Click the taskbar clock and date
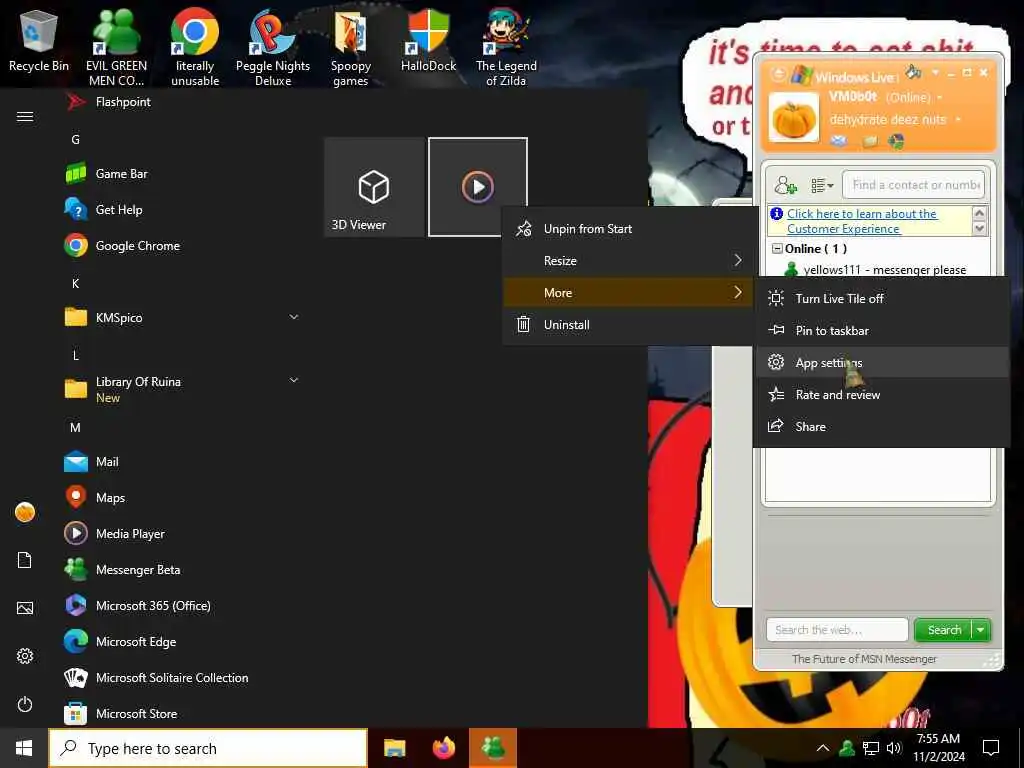Image resolution: width=1024 pixels, height=768 pixels. [x=938, y=748]
